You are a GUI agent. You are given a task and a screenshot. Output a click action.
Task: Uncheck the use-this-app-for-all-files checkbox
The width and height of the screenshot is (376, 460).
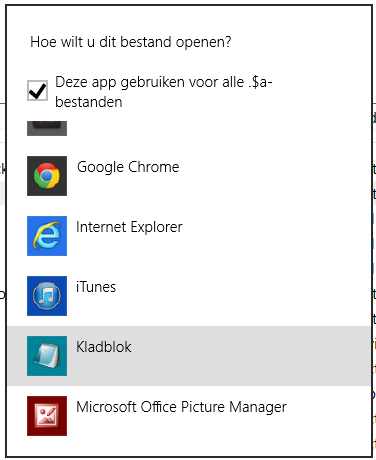[x=37, y=90]
